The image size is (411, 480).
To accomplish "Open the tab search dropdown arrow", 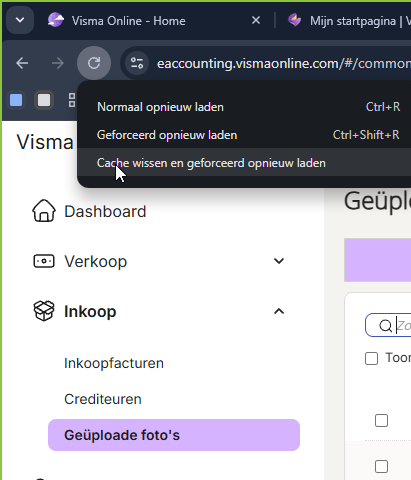I will pyautogui.click(x=20, y=20).
